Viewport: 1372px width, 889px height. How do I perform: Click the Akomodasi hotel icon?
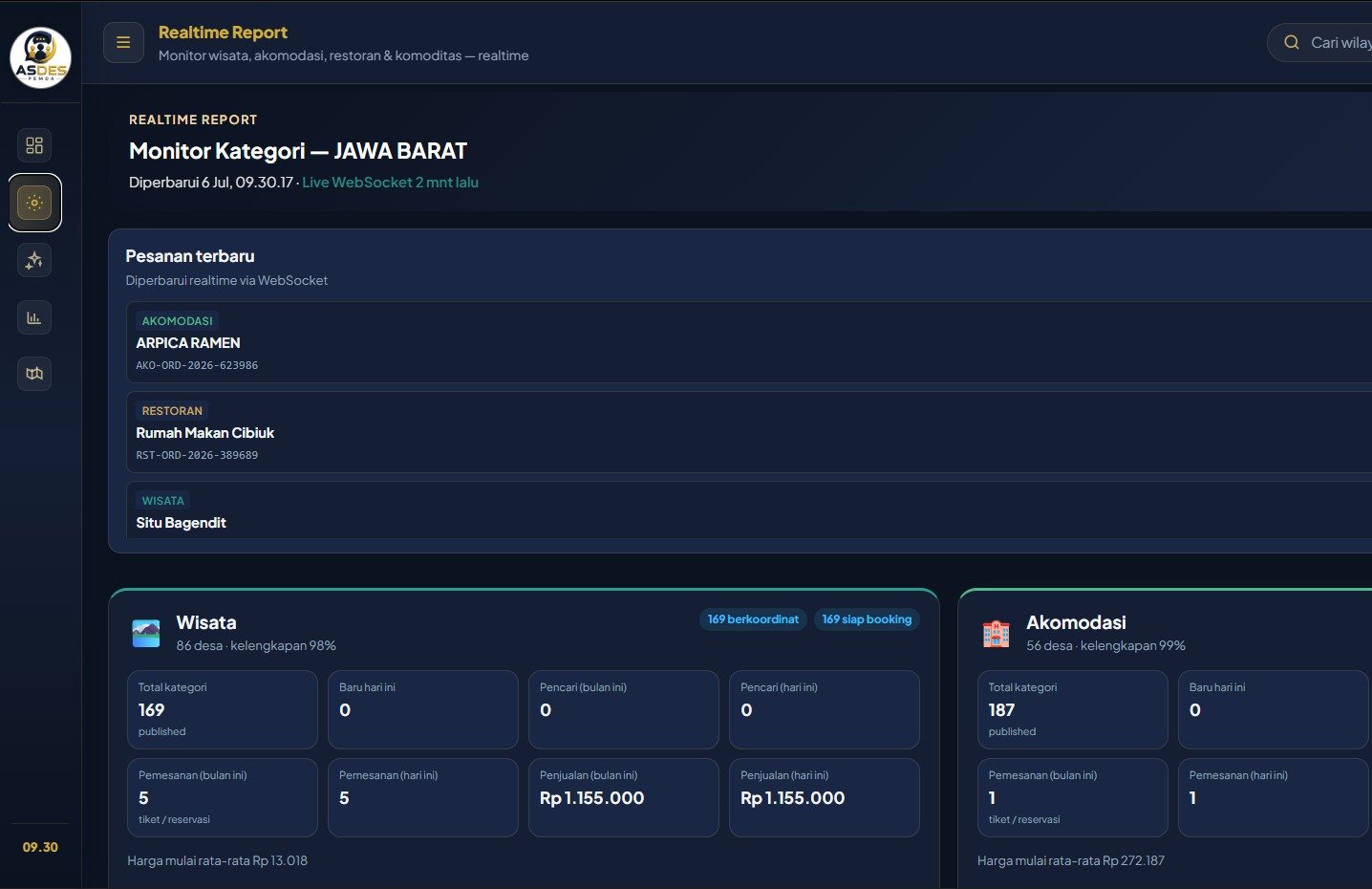click(x=996, y=633)
